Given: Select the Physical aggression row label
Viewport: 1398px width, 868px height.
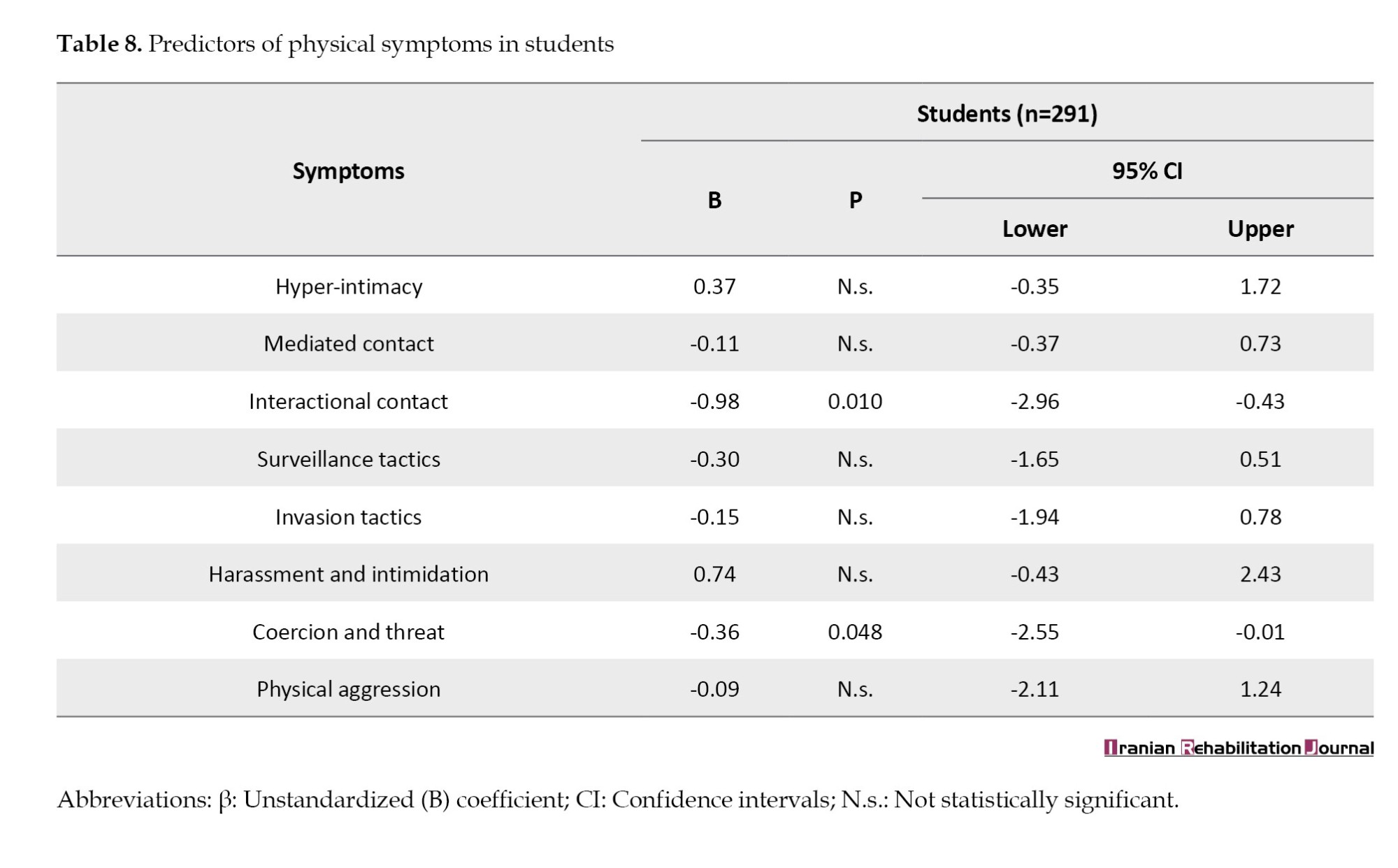Looking at the screenshot, I should 348,690.
